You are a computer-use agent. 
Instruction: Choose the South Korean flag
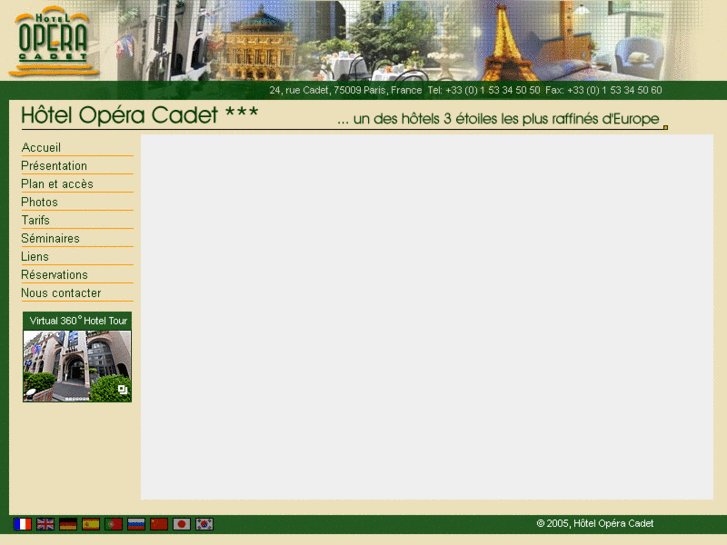(x=204, y=524)
